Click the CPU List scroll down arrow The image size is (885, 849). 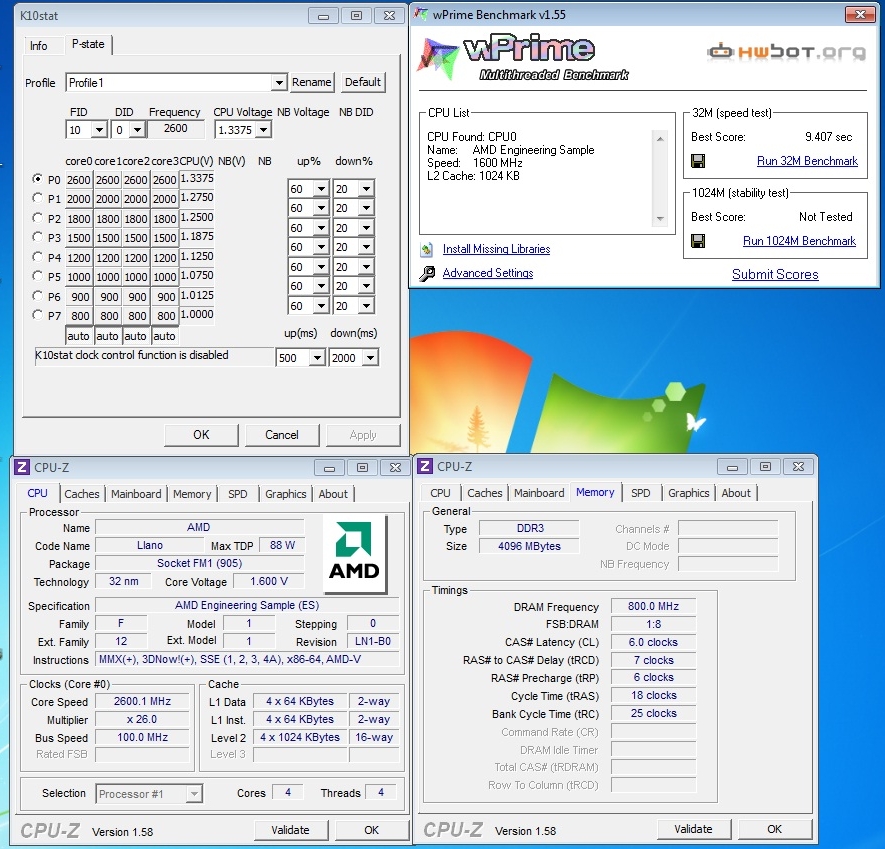click(660, 219)
